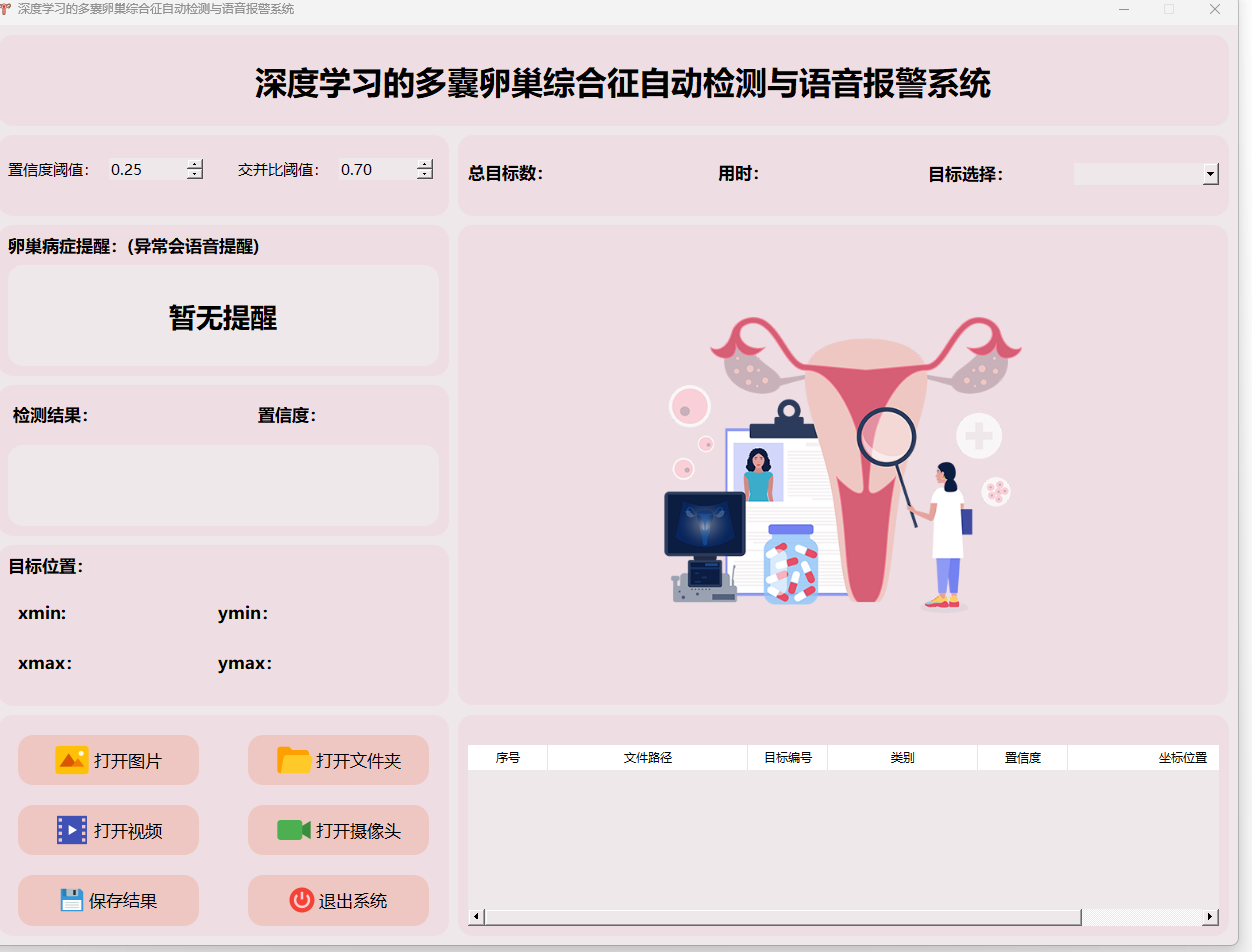Click the picture icon on 打开图片

[x=72, y=760]
